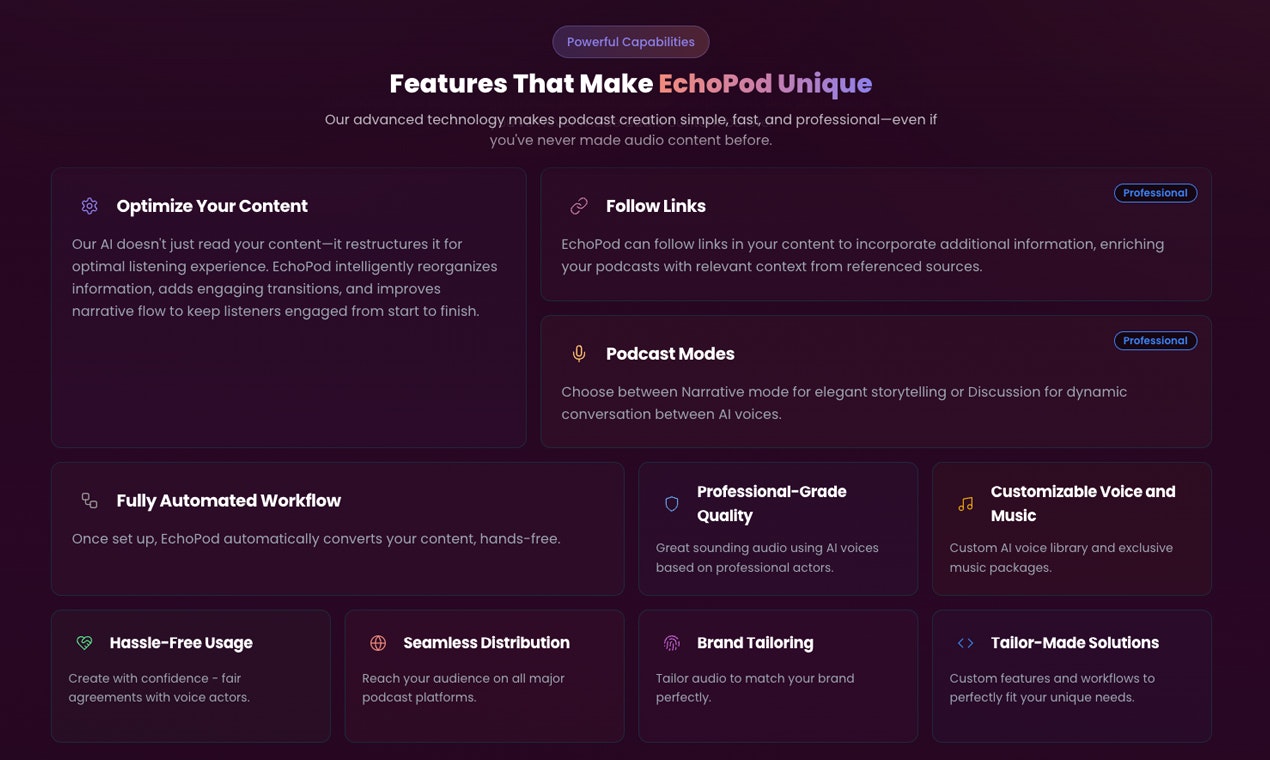Click the Features That Make EchoPod Unique title
Image resolution: width=1270 pixels, height=760 pixels.
tap(631, 83)
